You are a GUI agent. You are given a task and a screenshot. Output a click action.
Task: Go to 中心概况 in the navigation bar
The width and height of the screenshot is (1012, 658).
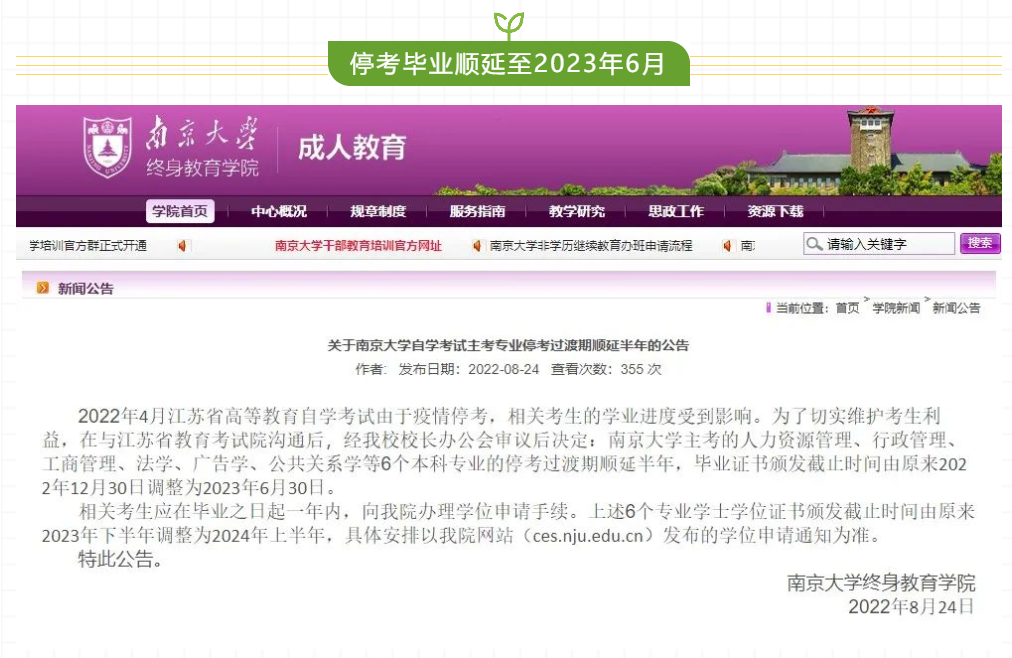pyautogui.click(x=279, y=212)
